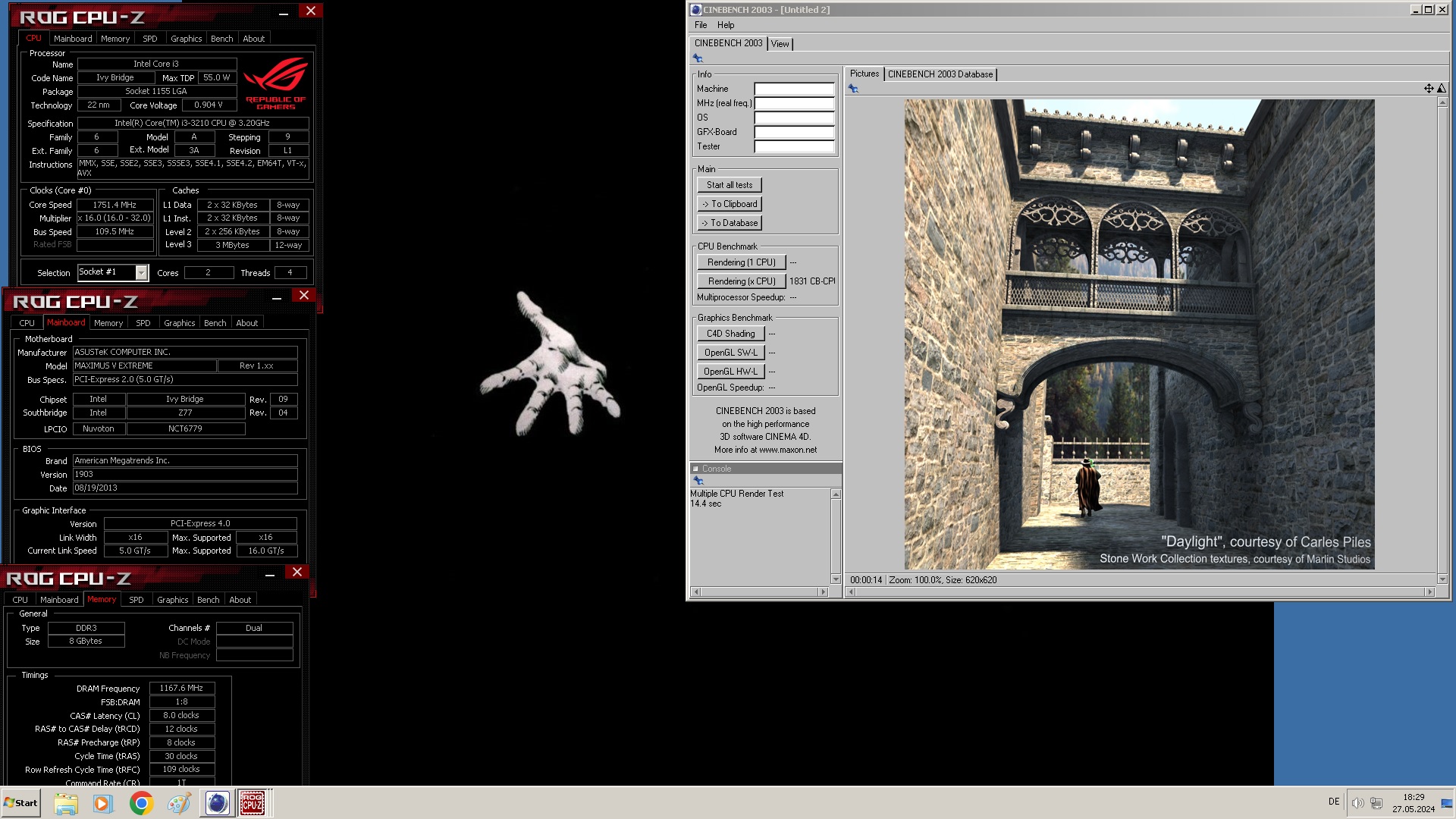Click the To Clipboard button
This screenshot has width=1456, height=819.
click(x=730, y=204)
